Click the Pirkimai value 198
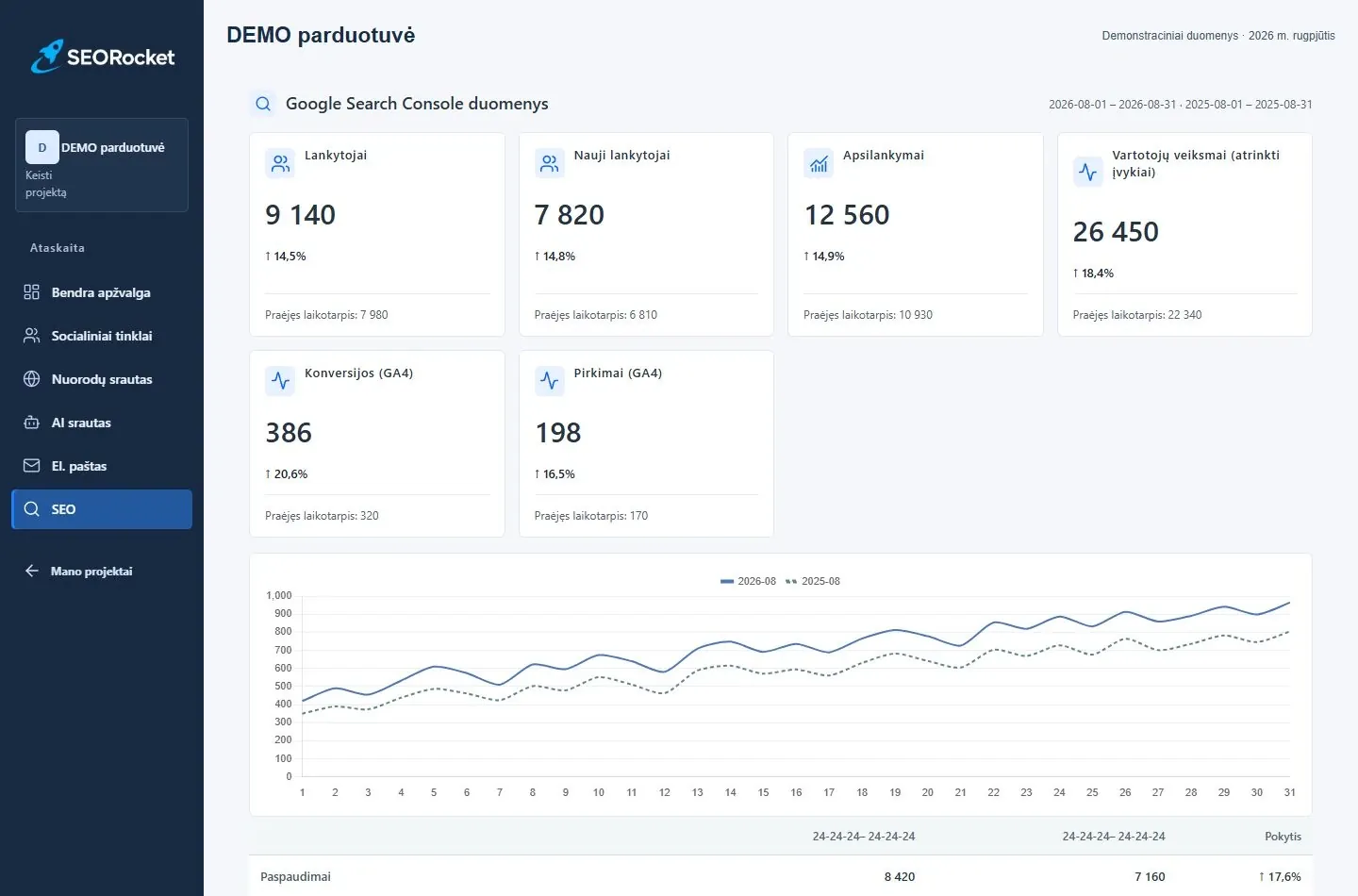The height and width of the screenshot is (896, 1358). [x=558, y=433]
